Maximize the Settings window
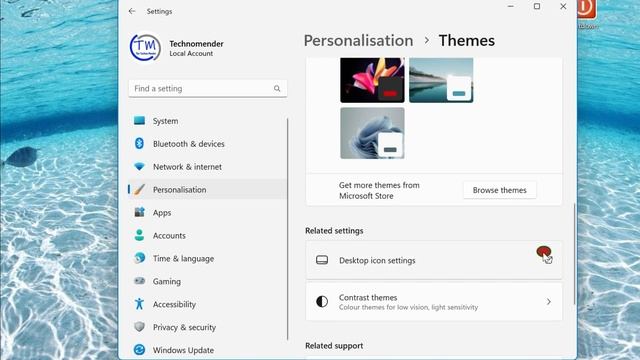640x360 pixels. pos(537,7)
